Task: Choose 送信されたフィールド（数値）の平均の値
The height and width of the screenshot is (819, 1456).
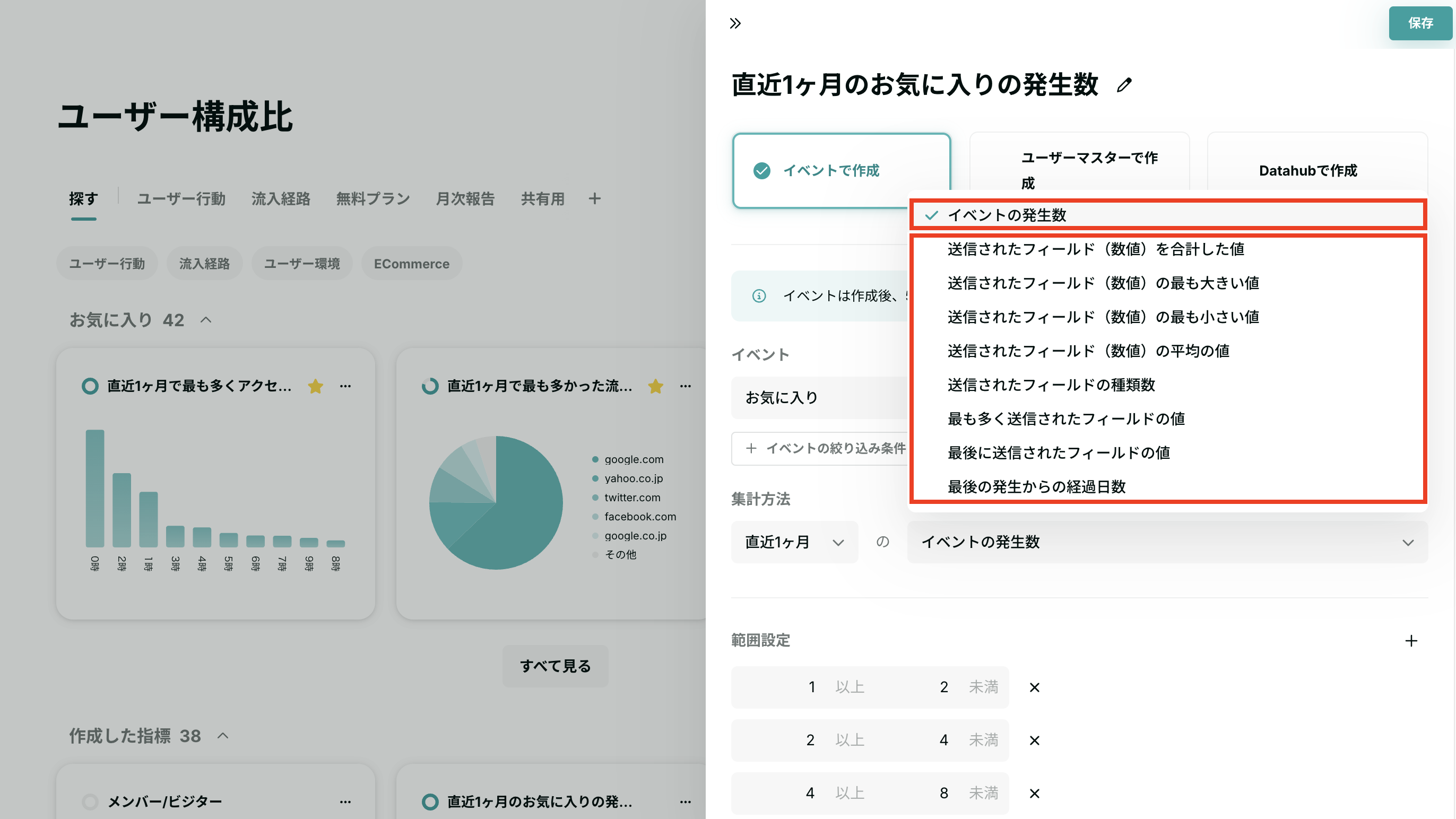Action: [x=1167, y=351]
